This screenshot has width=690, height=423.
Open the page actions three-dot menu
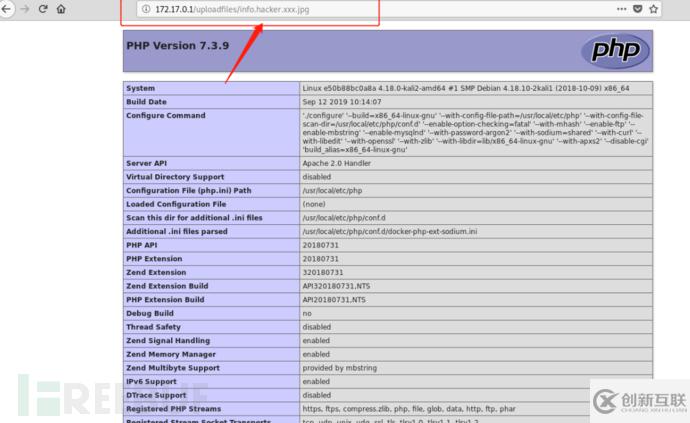click(621, 9)
